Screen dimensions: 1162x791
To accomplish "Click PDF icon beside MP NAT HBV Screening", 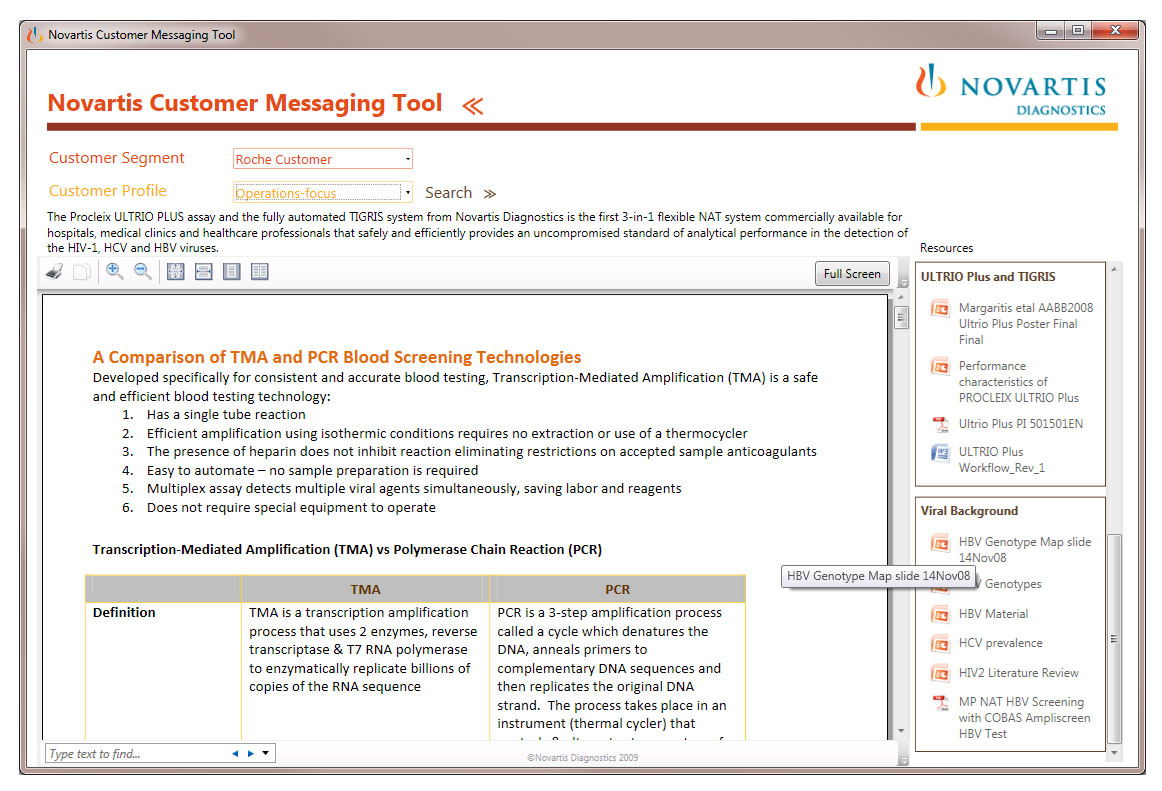I will click(x=940, y=702).
